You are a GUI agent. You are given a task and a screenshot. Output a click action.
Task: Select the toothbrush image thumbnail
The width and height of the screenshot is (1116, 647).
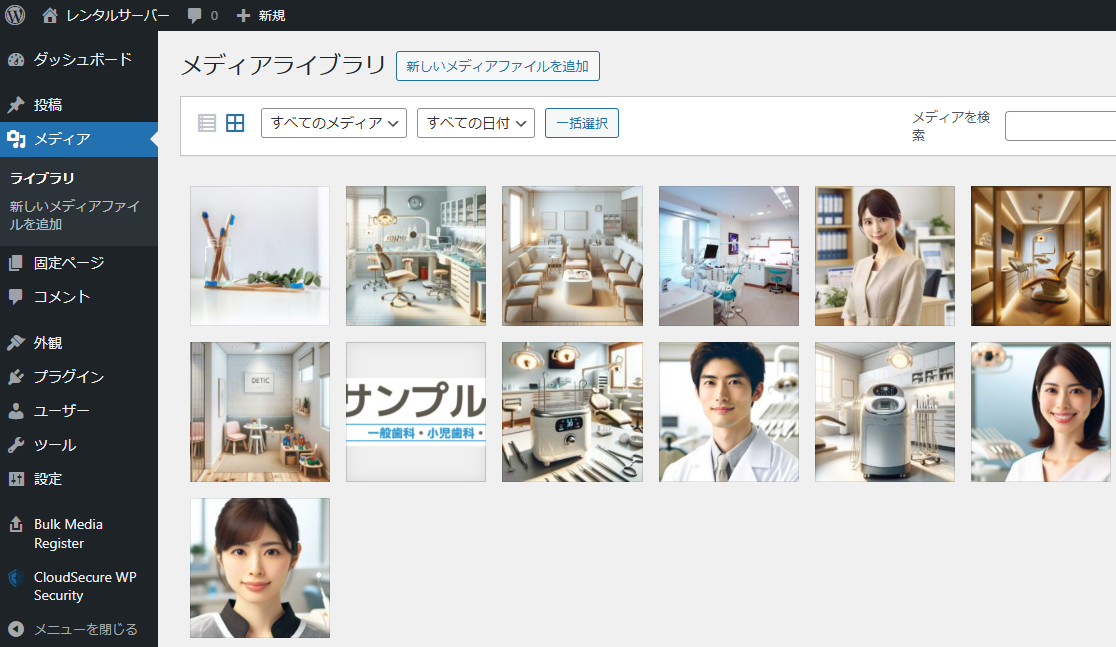tap(260, 255)
